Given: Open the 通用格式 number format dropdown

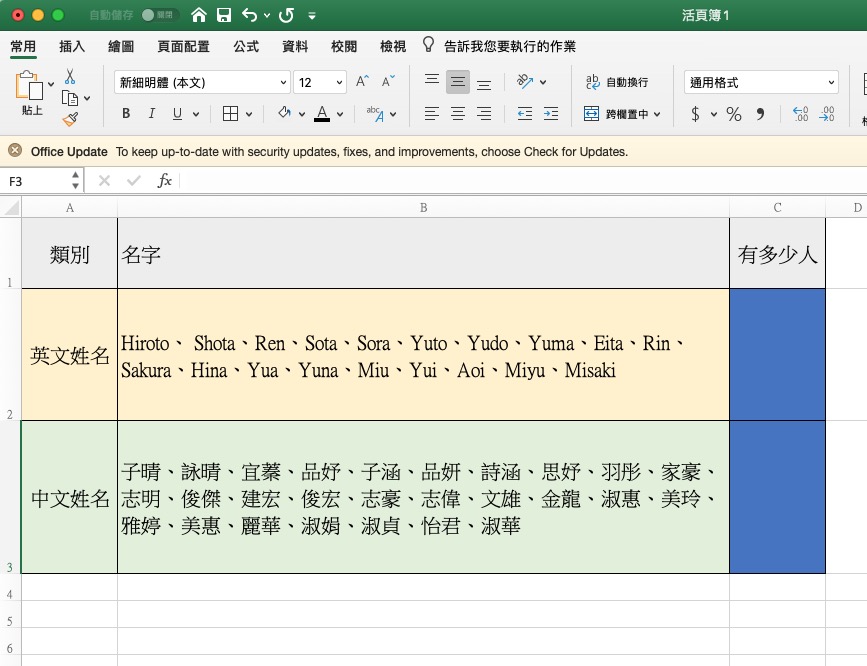Looking at the screenshot, I should pos(761,82).
